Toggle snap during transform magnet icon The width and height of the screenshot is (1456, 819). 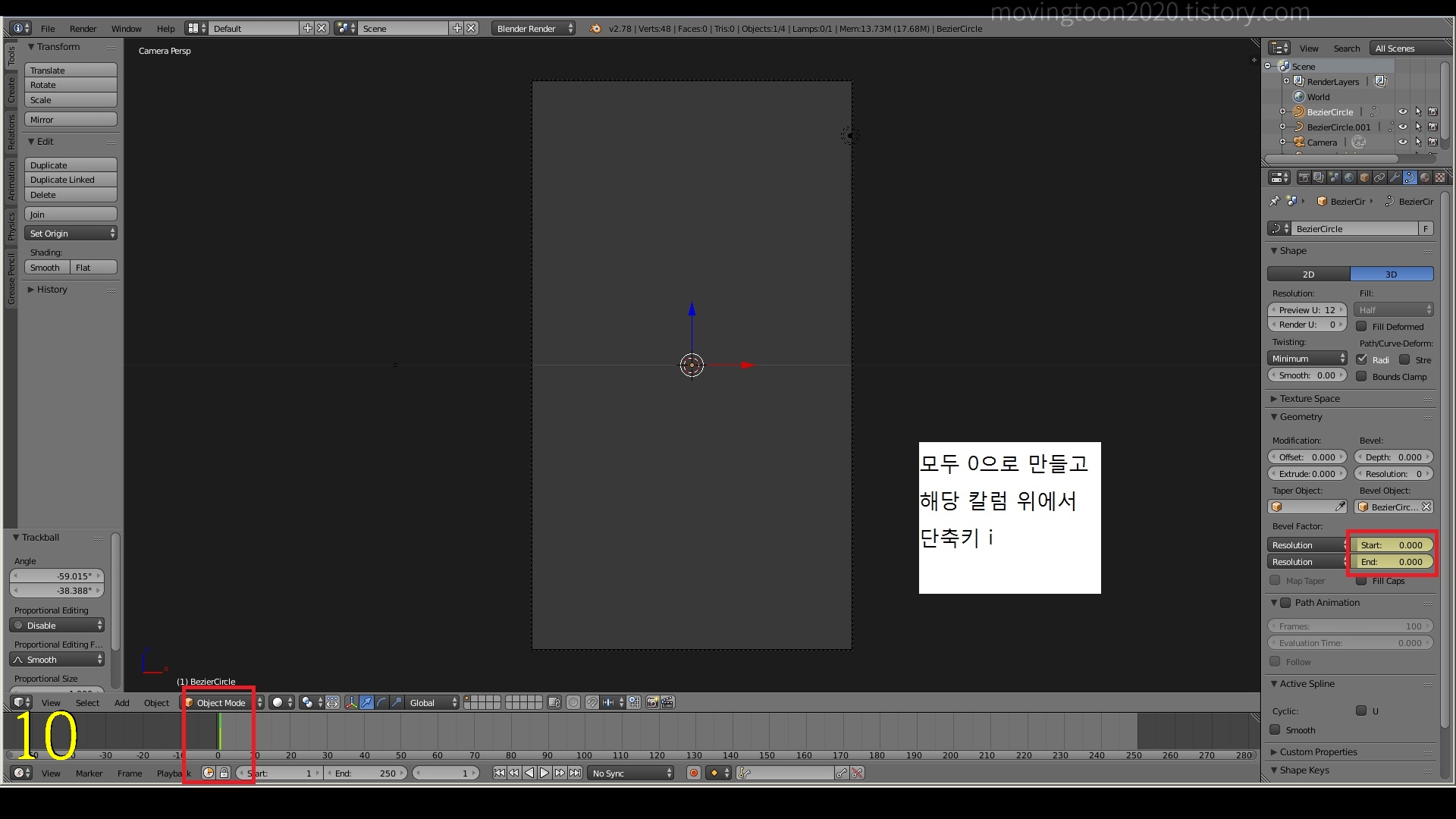pyautogui.click(x=592, y=702)
